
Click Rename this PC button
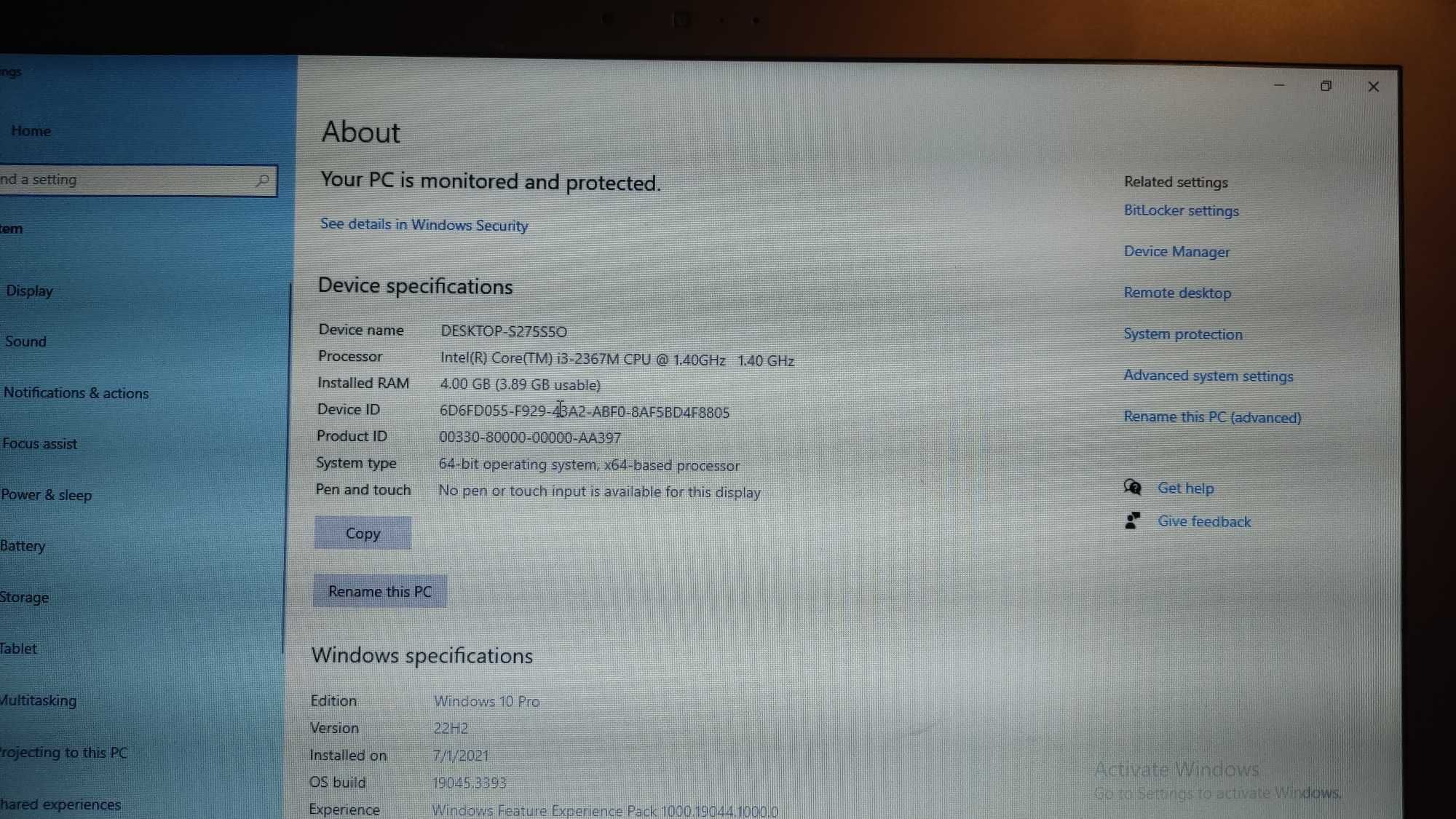[x=379, y=591]
